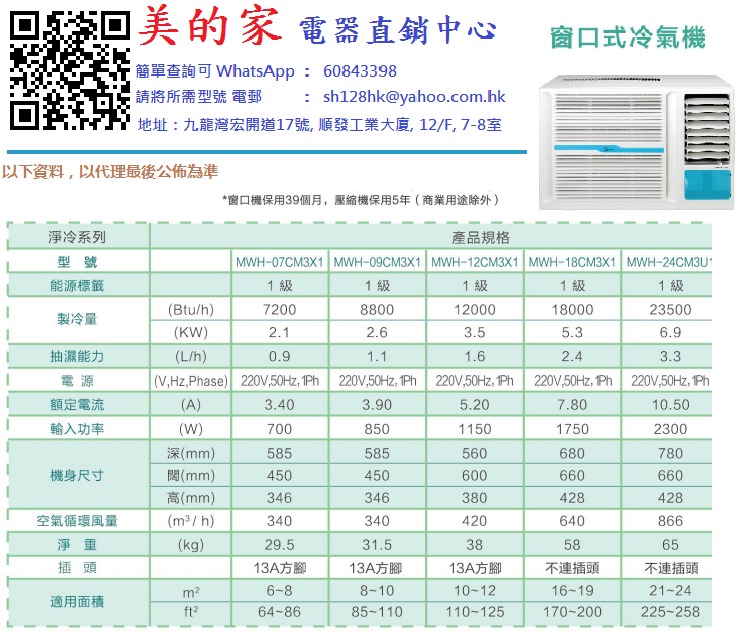Click model MWH-07CM3X1 column header
Image resolution: width=740 pixels, height=639 pixels.
click(279, 262)
